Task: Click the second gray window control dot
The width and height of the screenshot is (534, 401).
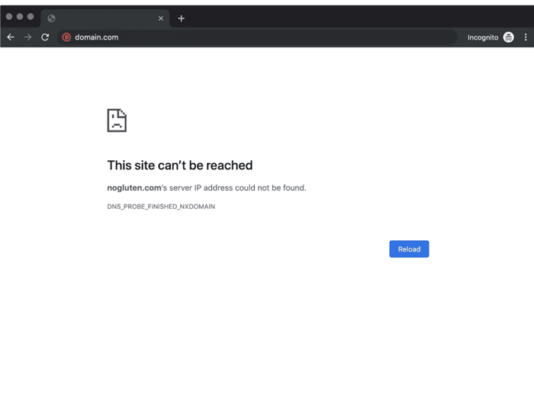Action: (x=20, y=16)
